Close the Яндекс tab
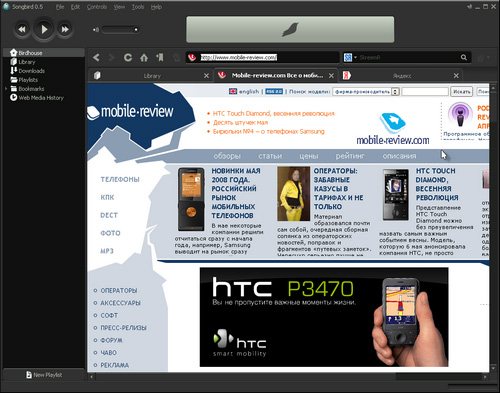Image resolution: width=500 pixels, height=393 pixels. click(456, 76)
